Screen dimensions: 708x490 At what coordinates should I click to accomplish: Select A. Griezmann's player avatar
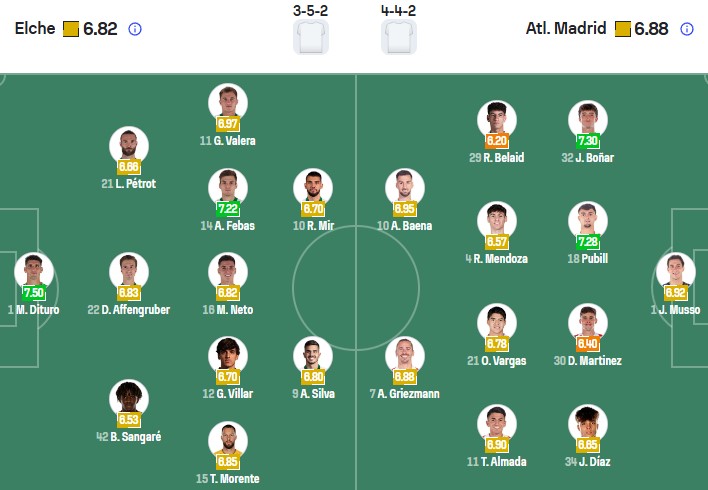pyautogui.click(x=405, y=356)
